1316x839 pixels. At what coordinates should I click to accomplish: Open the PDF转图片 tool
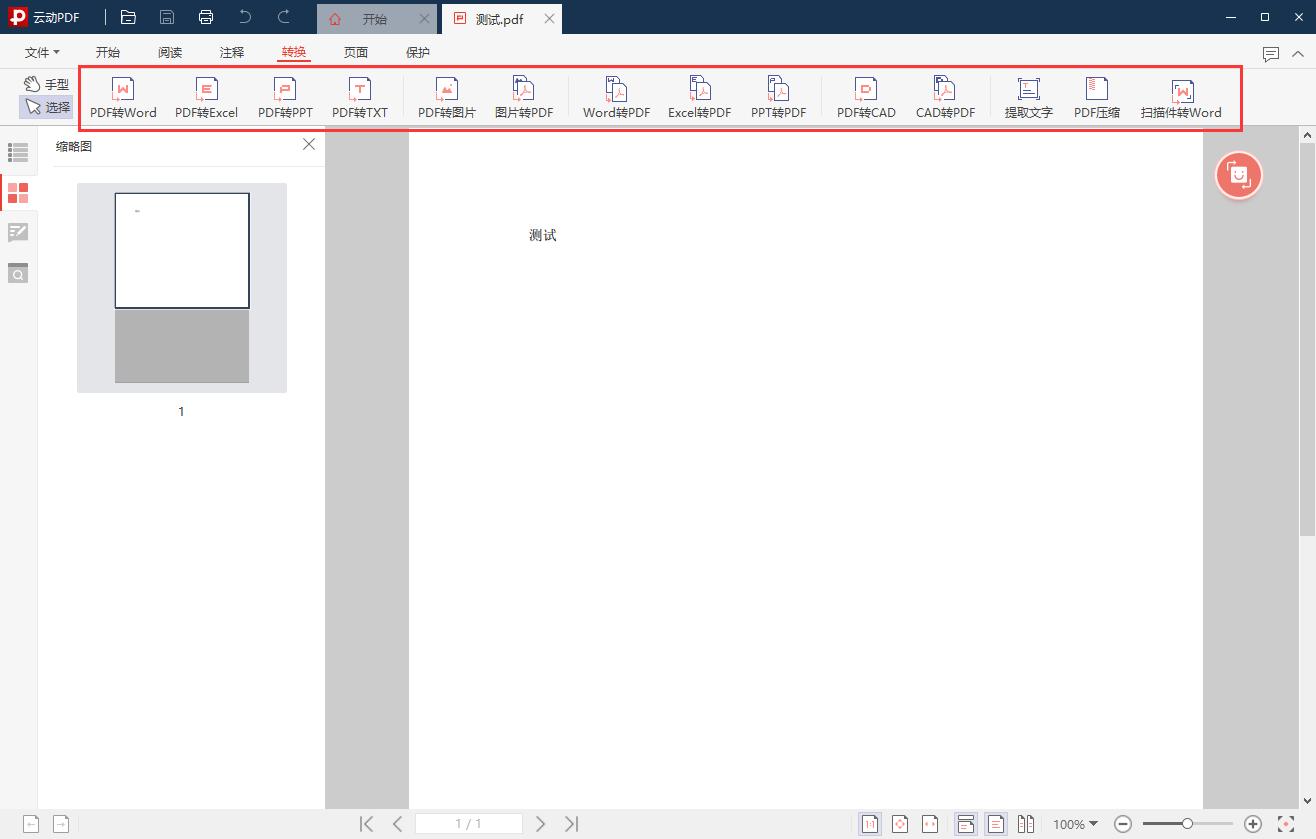pyautogui.click(x=447, y=99)
